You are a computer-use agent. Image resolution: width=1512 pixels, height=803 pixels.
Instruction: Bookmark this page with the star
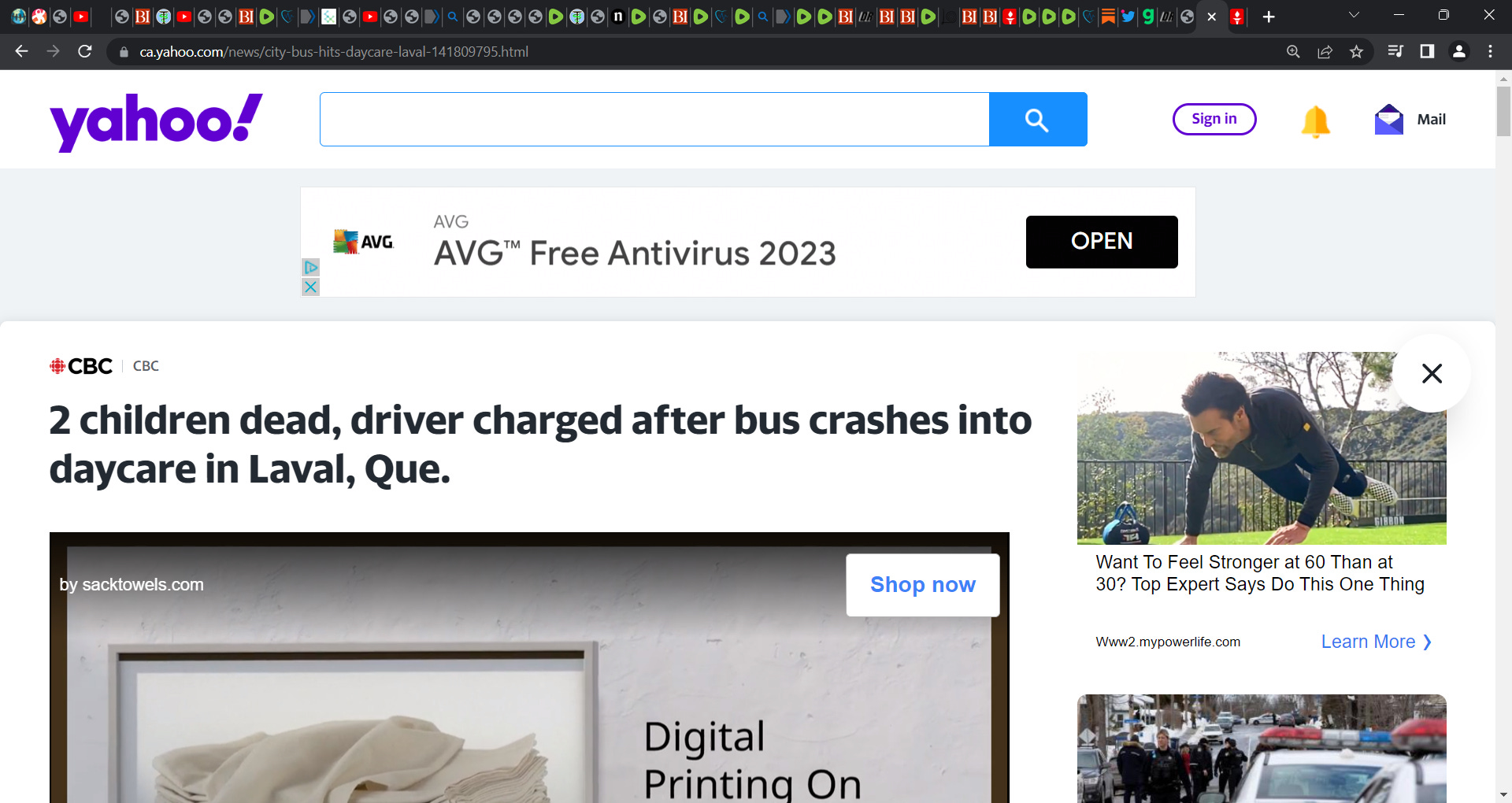tap(1356, 51)
